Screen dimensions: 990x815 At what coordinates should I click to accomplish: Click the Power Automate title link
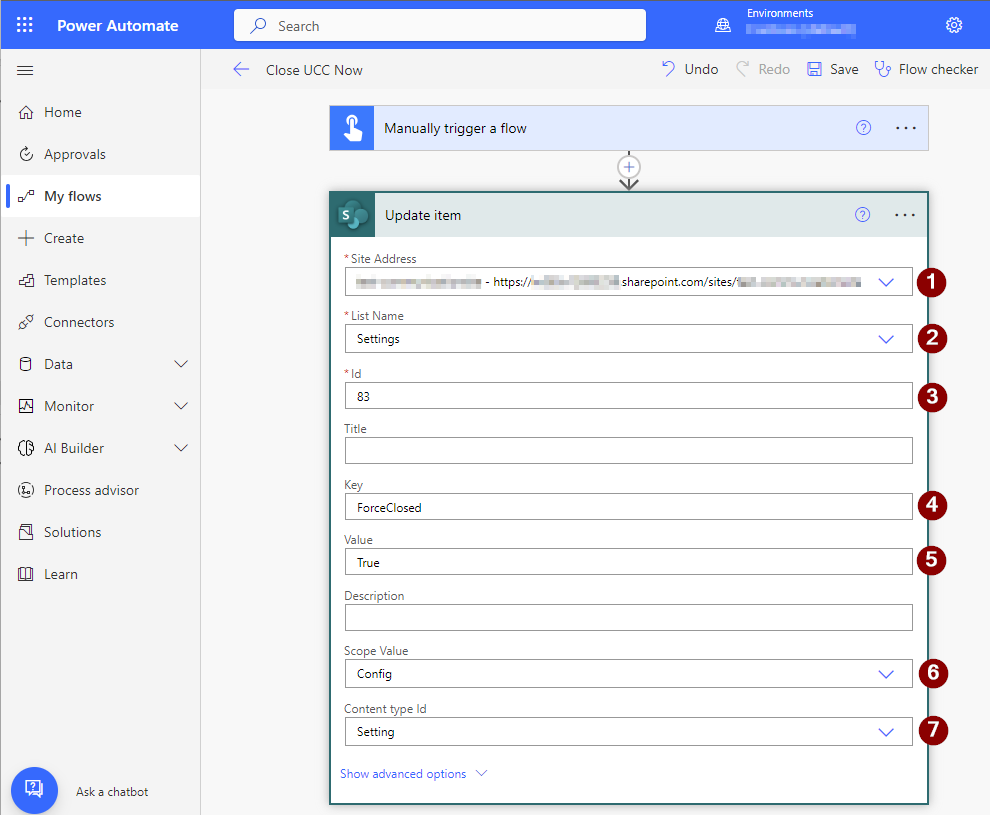click(118, 26)
